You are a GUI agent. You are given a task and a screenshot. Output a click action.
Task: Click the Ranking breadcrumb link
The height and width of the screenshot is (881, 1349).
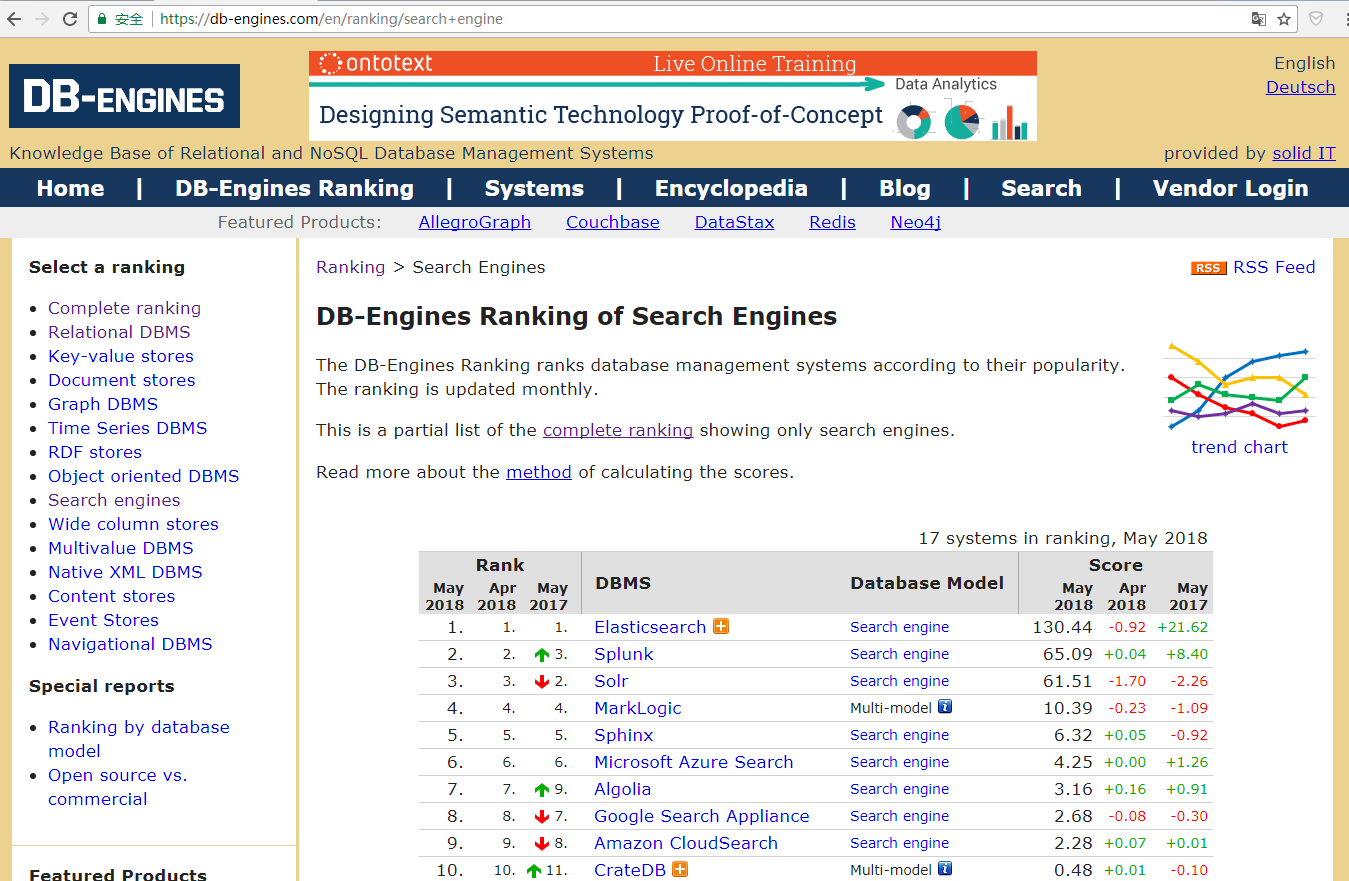tap(350, 267)
